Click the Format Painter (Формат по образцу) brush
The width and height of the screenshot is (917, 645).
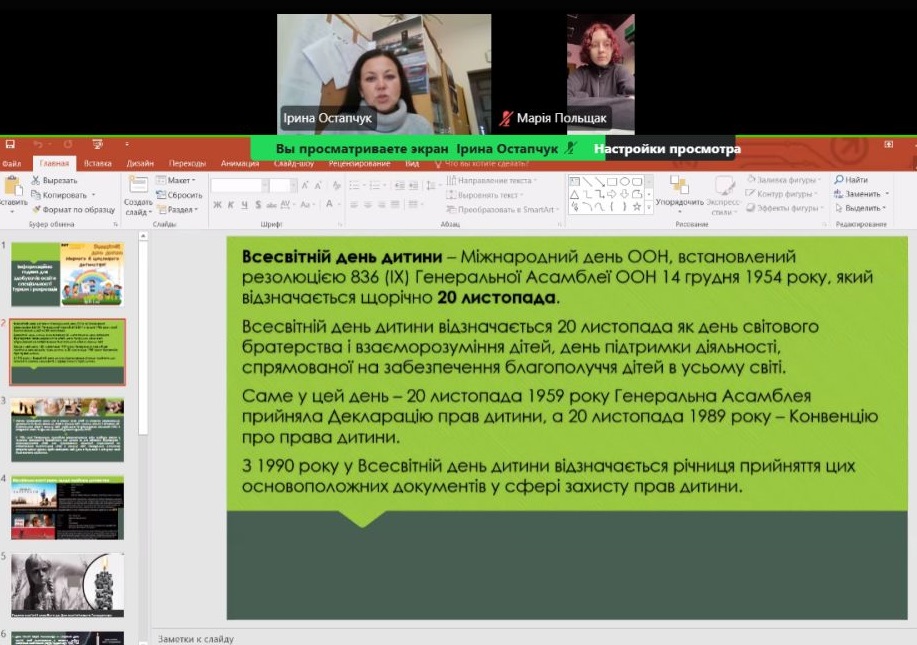[x=36, y=209]
